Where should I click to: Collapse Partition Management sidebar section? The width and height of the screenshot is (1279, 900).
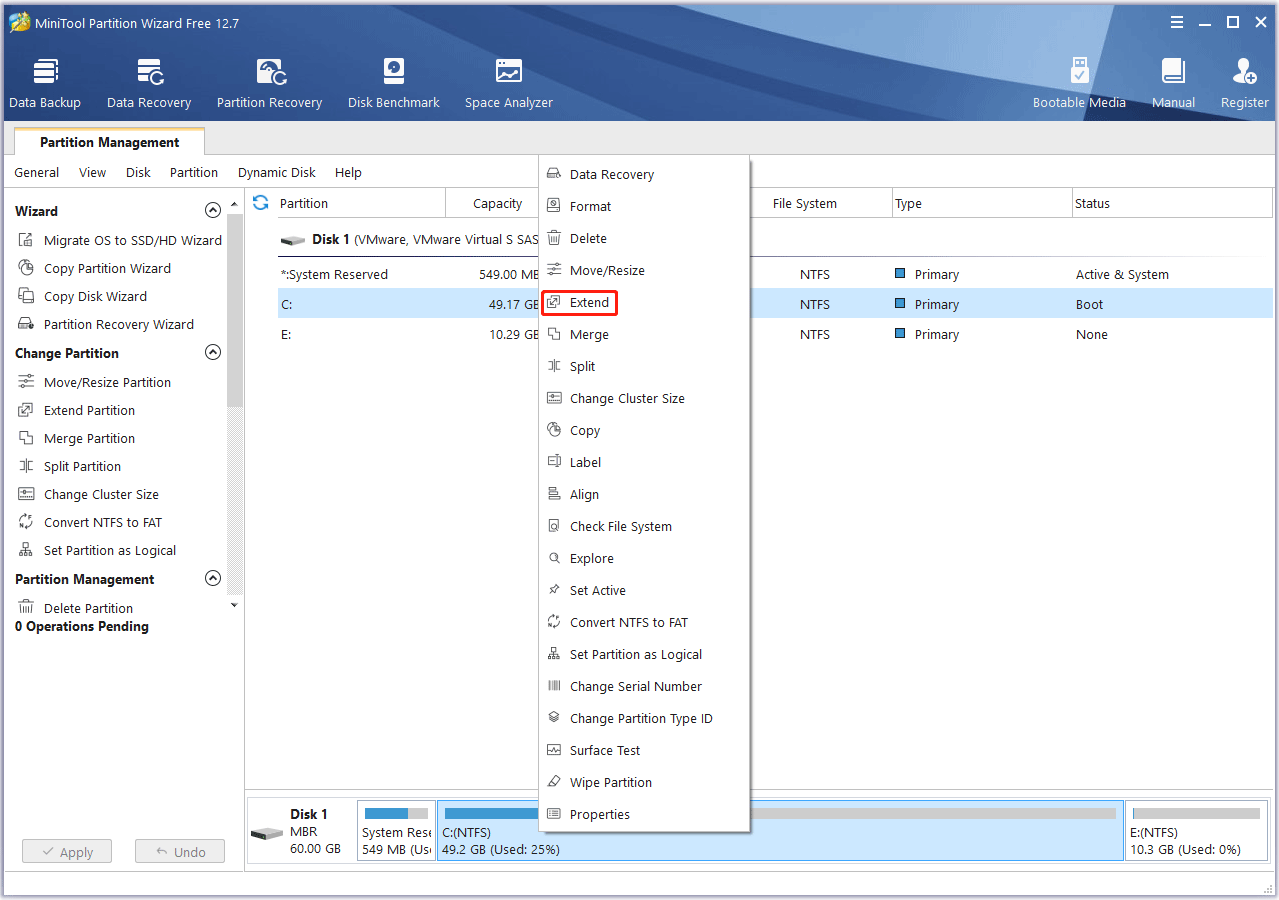[x=212, y=579]
